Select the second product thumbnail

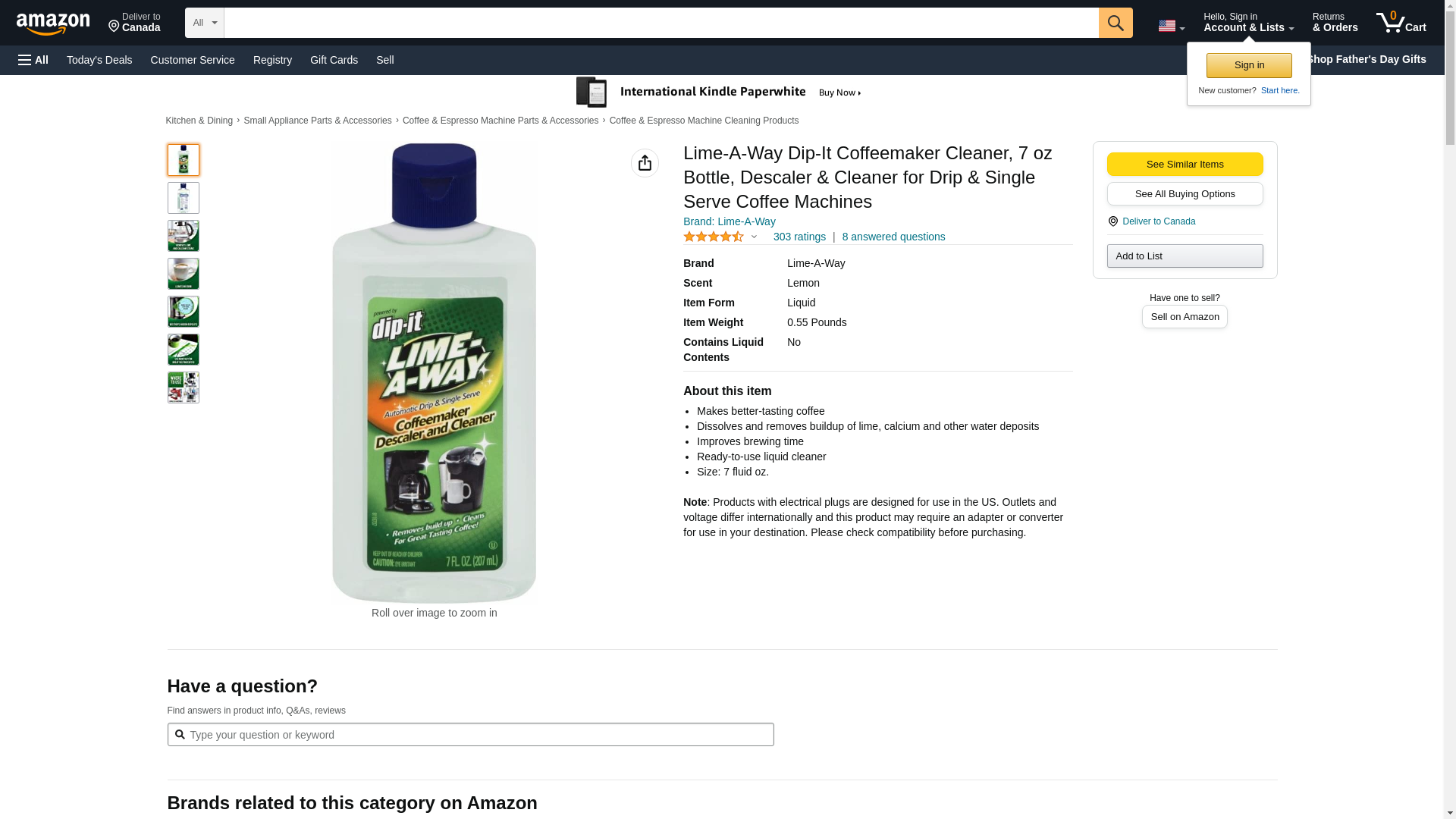184,198
